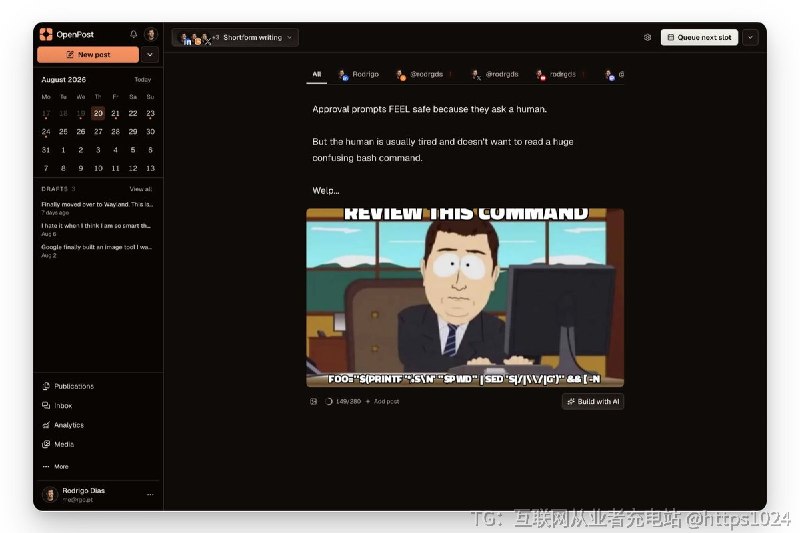800x533 pixels.
Task: Jump to Today in the calendar
Action: coord(142,80)
